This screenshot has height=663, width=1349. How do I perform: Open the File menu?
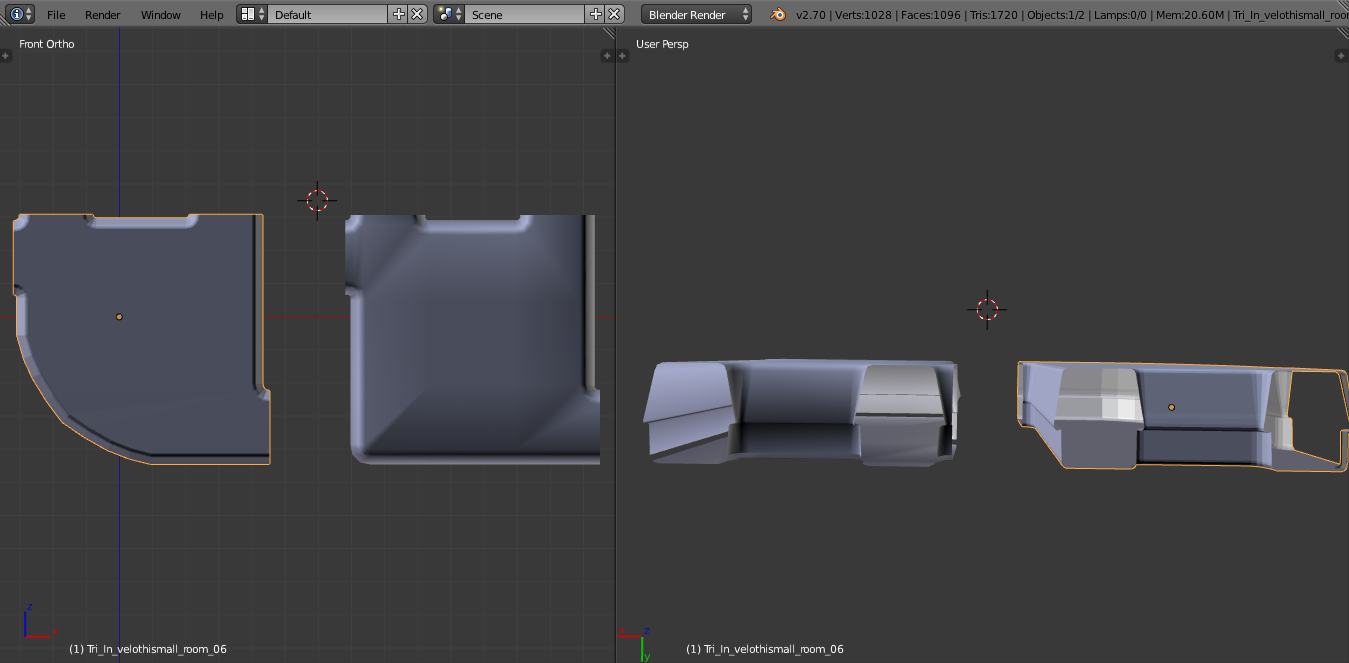(x=56, y=15)
